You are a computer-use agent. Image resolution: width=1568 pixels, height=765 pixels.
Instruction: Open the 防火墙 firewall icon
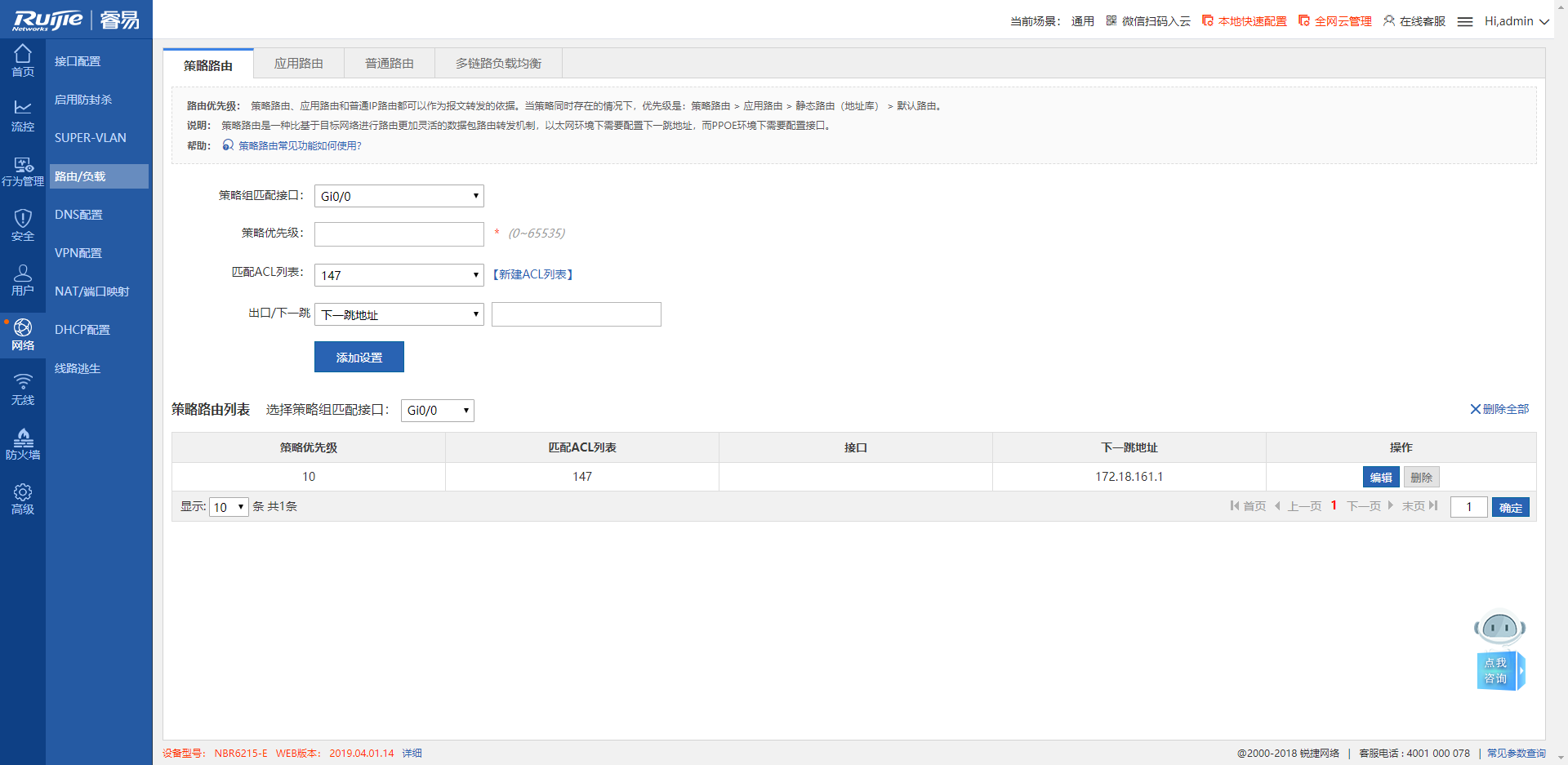click(x=23, y=444)
